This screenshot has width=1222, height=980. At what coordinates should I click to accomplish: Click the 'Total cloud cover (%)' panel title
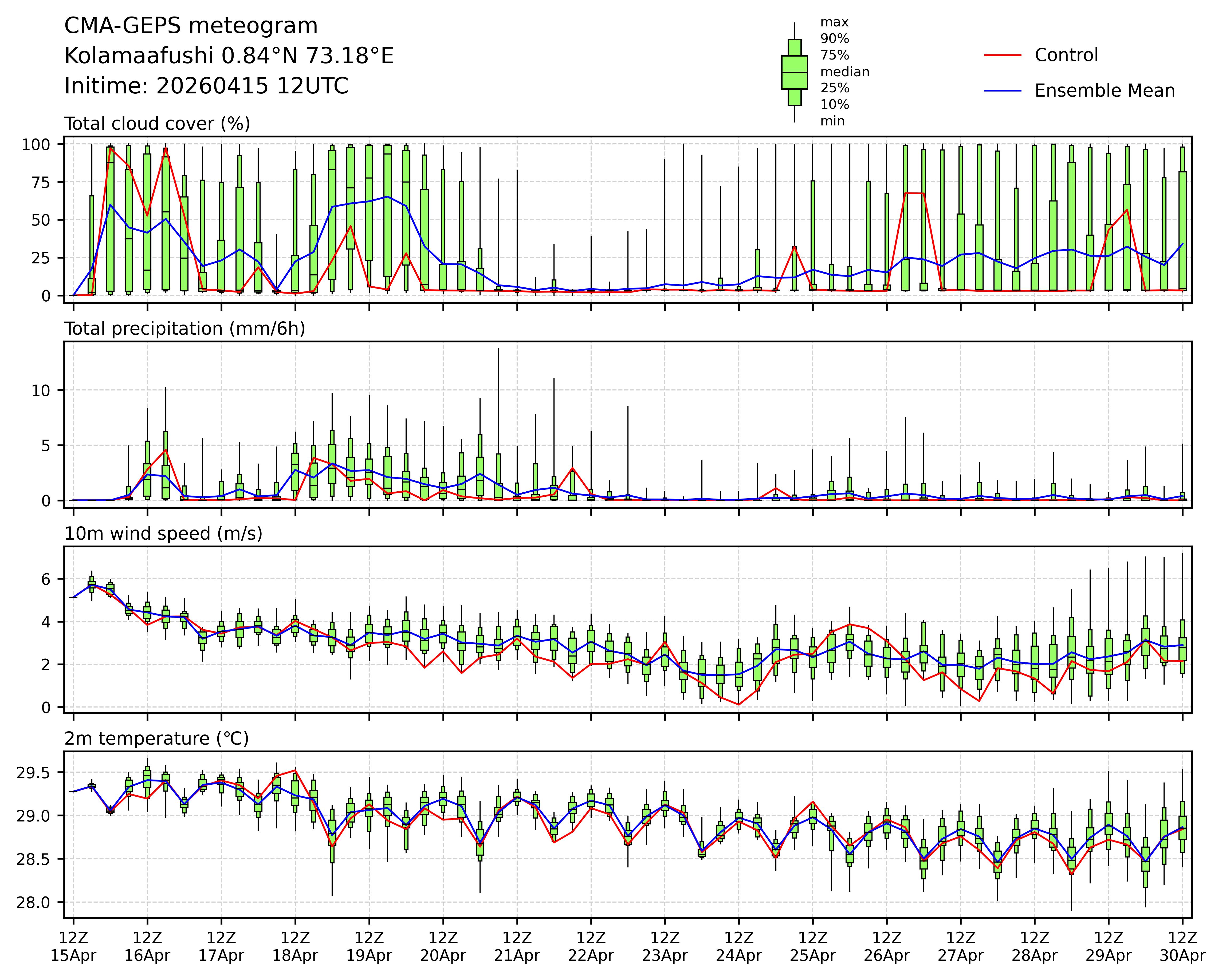coord(157,124)
